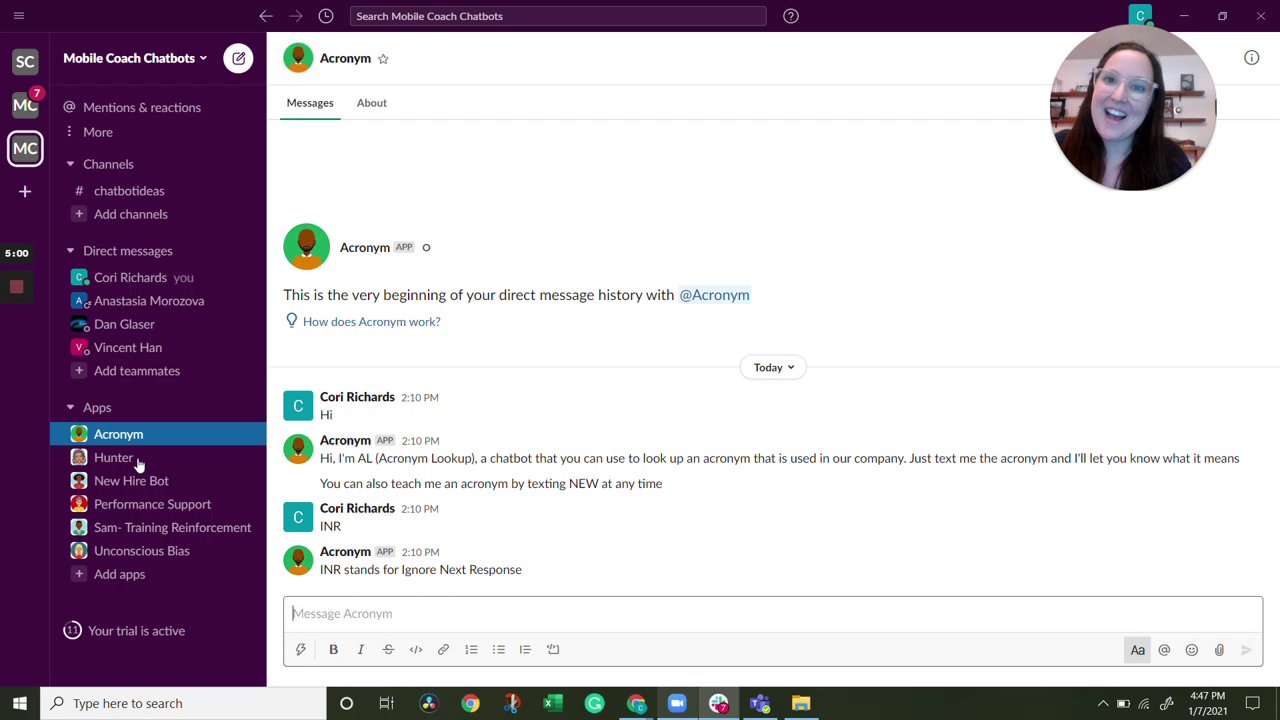Open Mobile Coach Chatbots workspace menu
This screenshot has height=720, width=1280.
135,58
